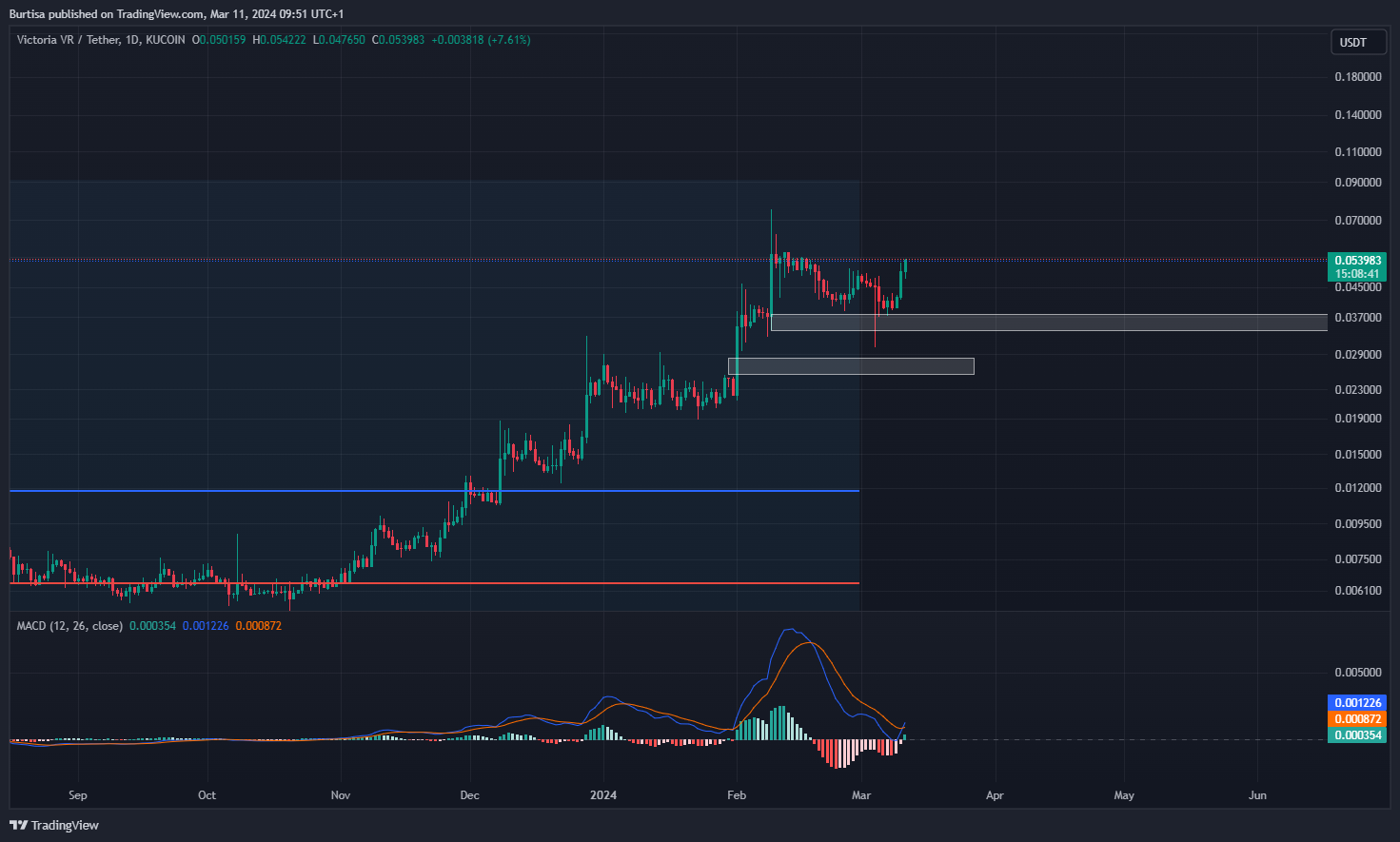This screenshot has width=1400, height=842.
Task: Click the TradingView logo at the bottom
Action: (x=54, y=825)
